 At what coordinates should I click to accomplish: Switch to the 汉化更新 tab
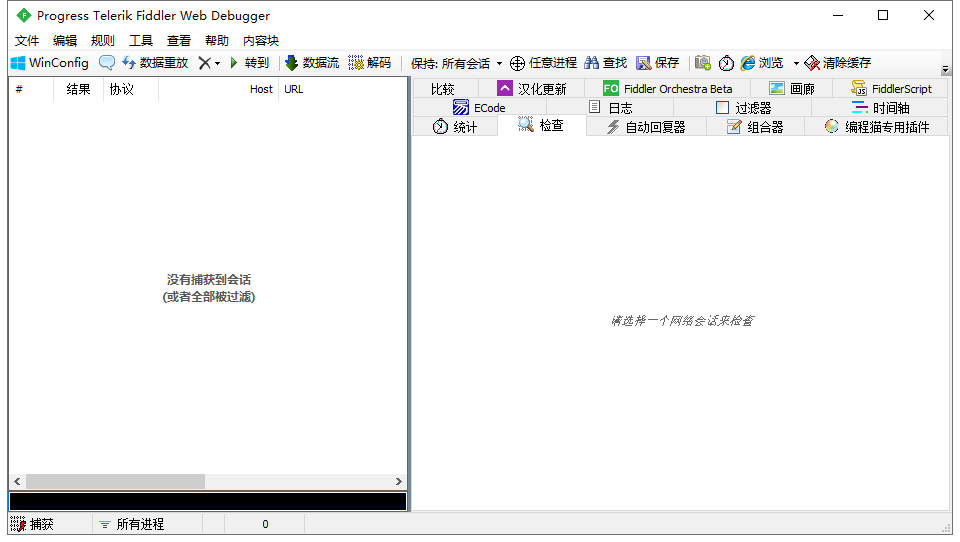[531, 89]
